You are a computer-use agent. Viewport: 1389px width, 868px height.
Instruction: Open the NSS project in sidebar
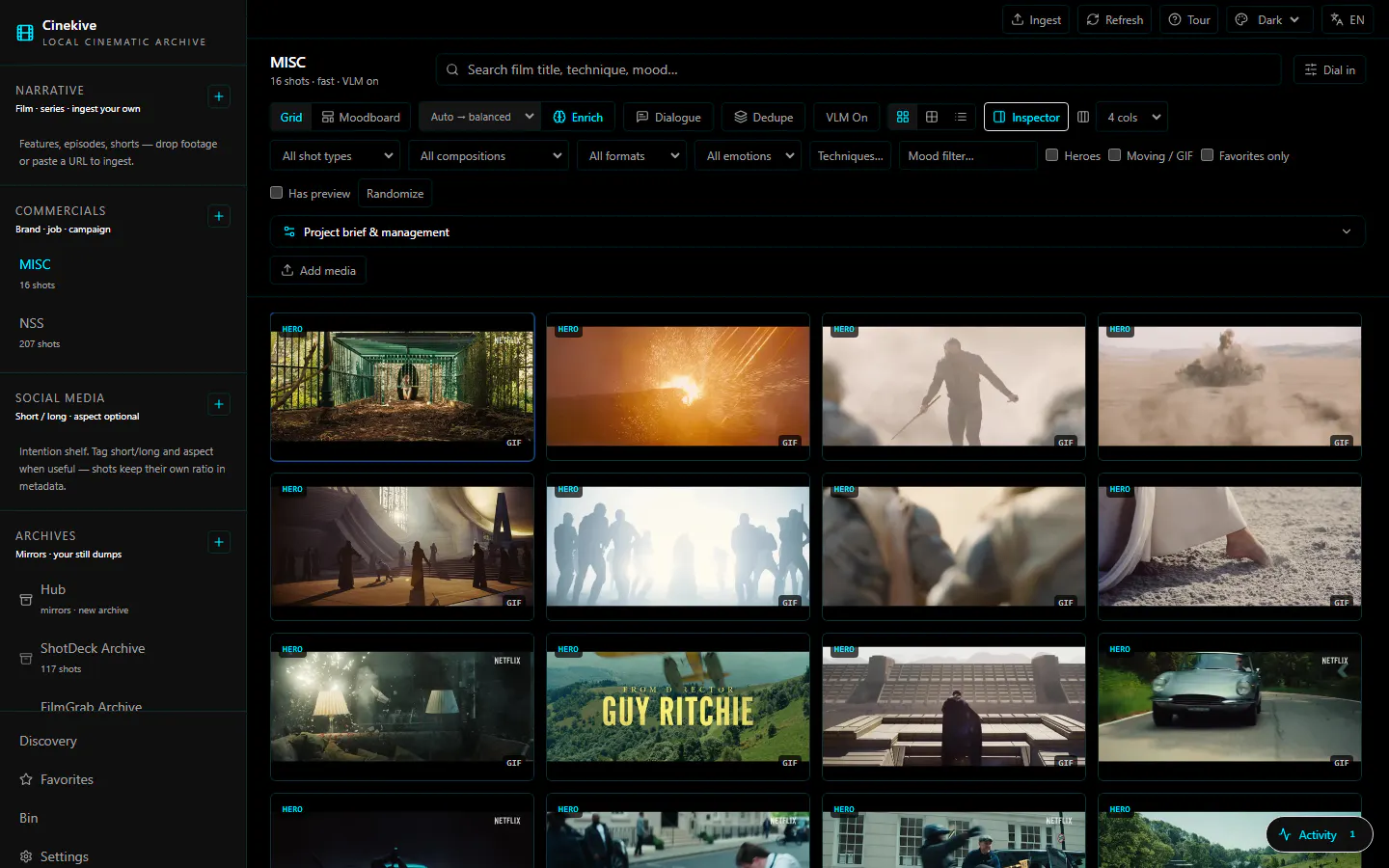click(123, 332)
